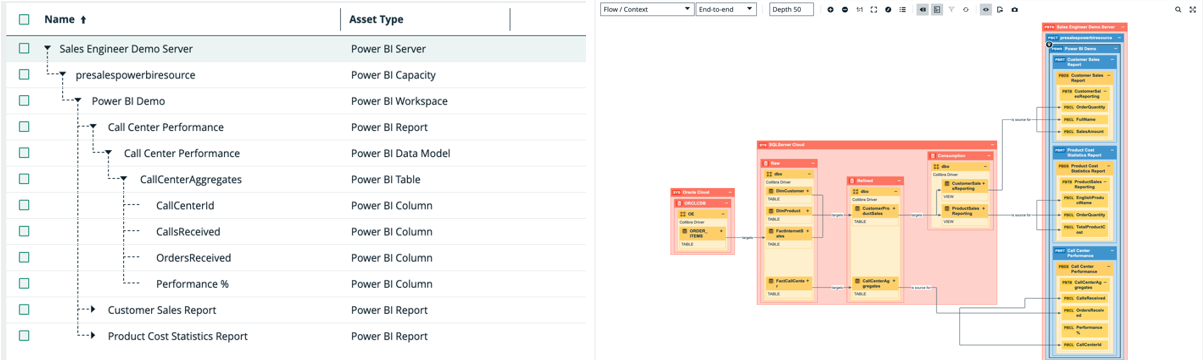Check the CallCenterId row checkbox

click(24, 205)
